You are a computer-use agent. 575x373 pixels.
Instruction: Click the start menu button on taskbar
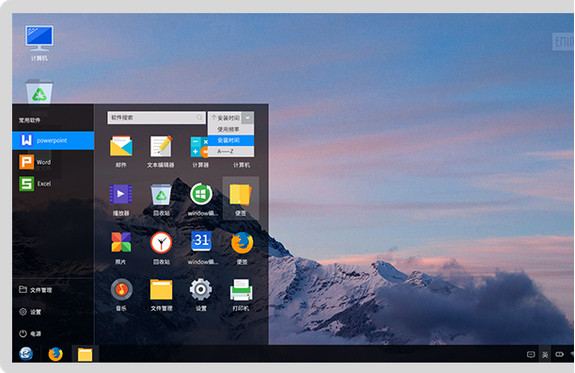(x=26, y=354)
